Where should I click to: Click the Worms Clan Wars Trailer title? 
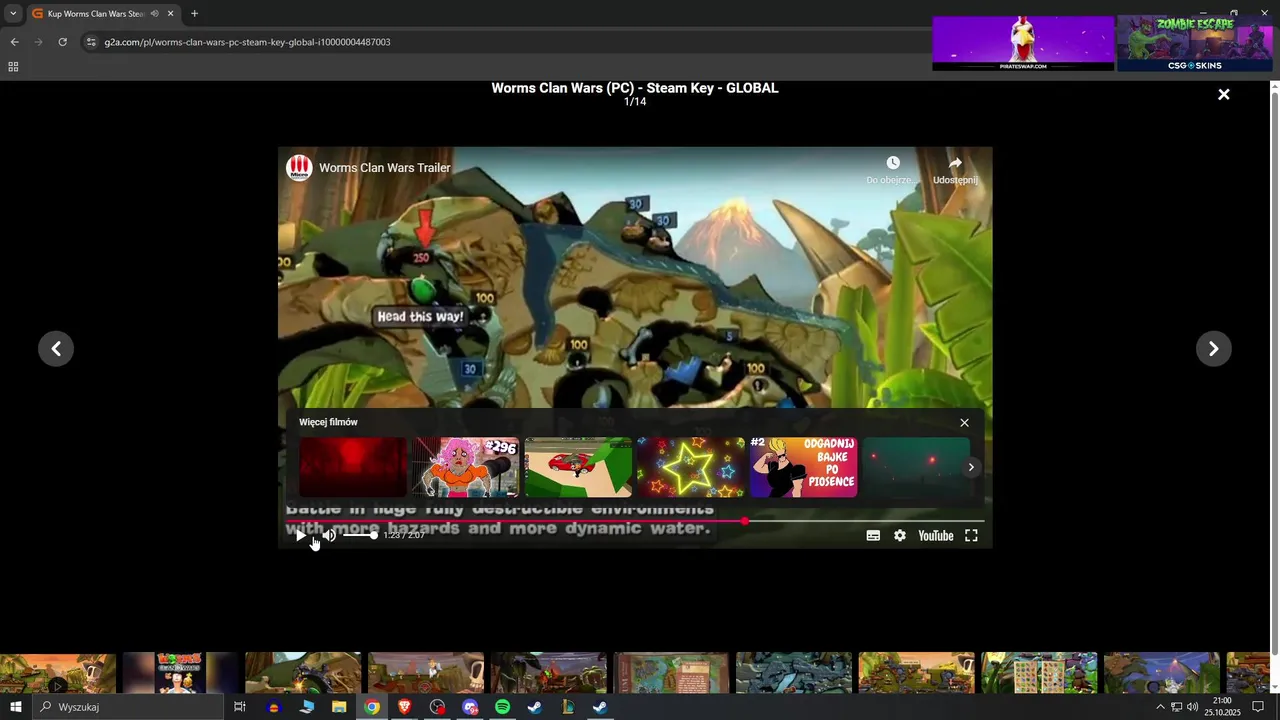pyautogui.click(x=385, y=168)
